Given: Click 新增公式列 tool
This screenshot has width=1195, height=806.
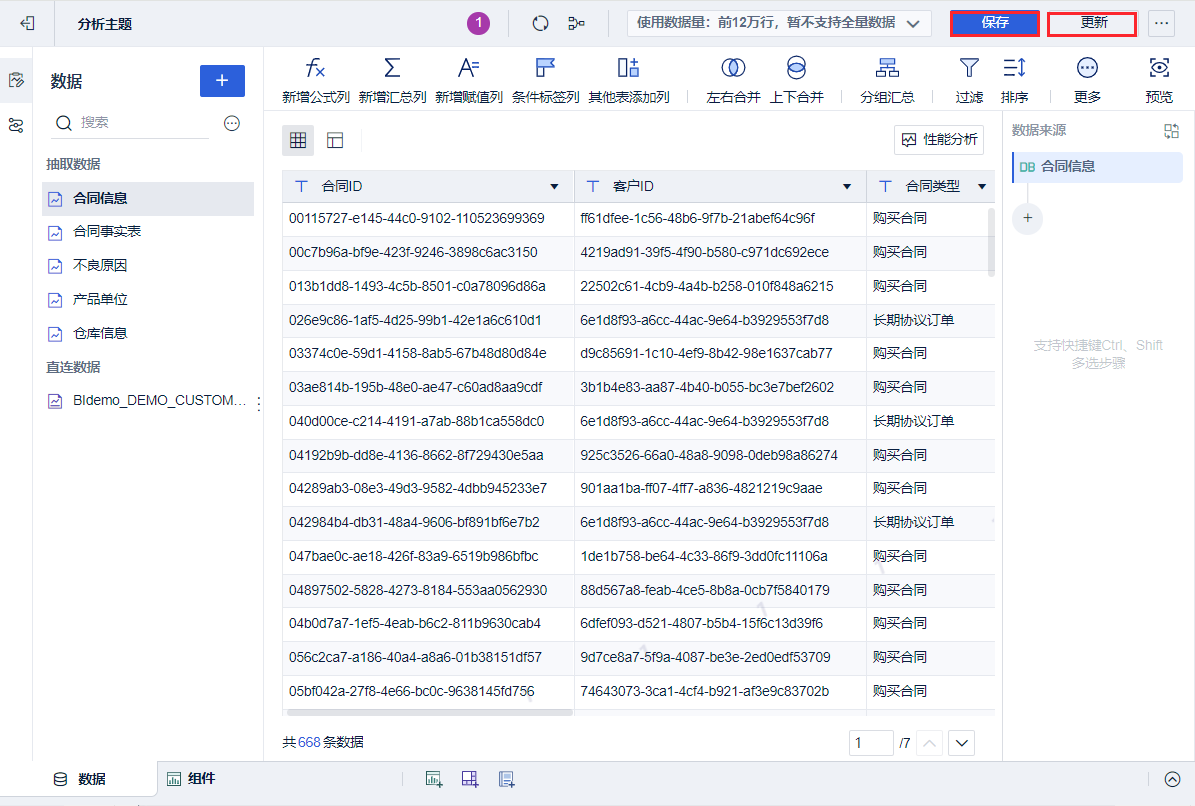Looking at the screenshot, I should (316, 79).
